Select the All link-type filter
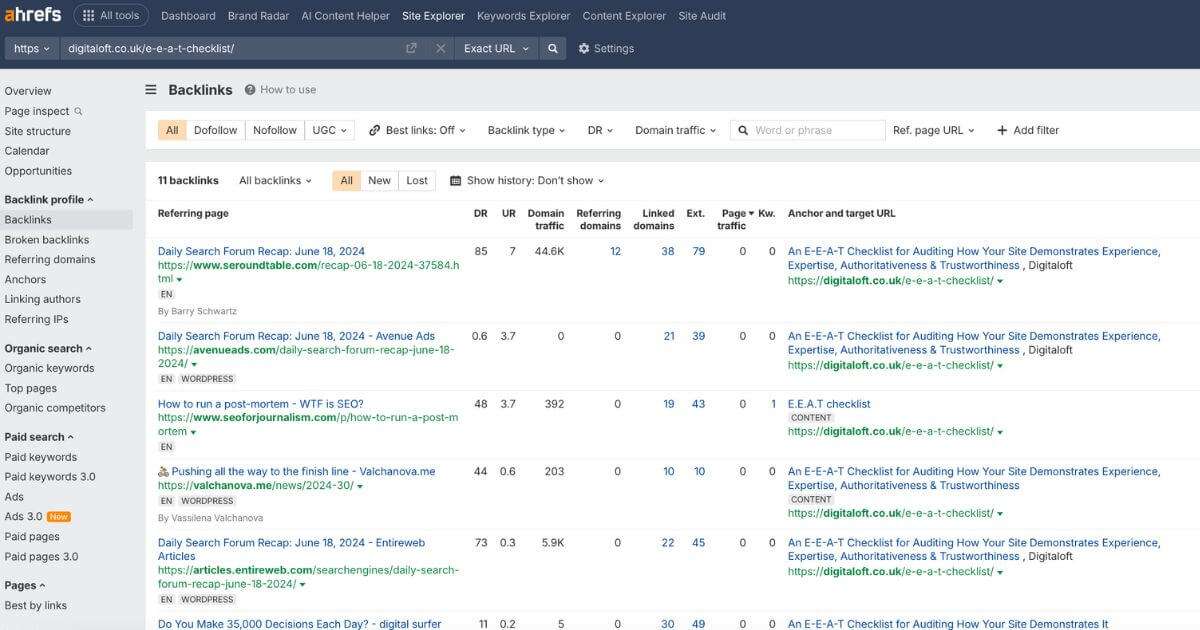This screenshot has height=630, width=1200. pos(172,130)
